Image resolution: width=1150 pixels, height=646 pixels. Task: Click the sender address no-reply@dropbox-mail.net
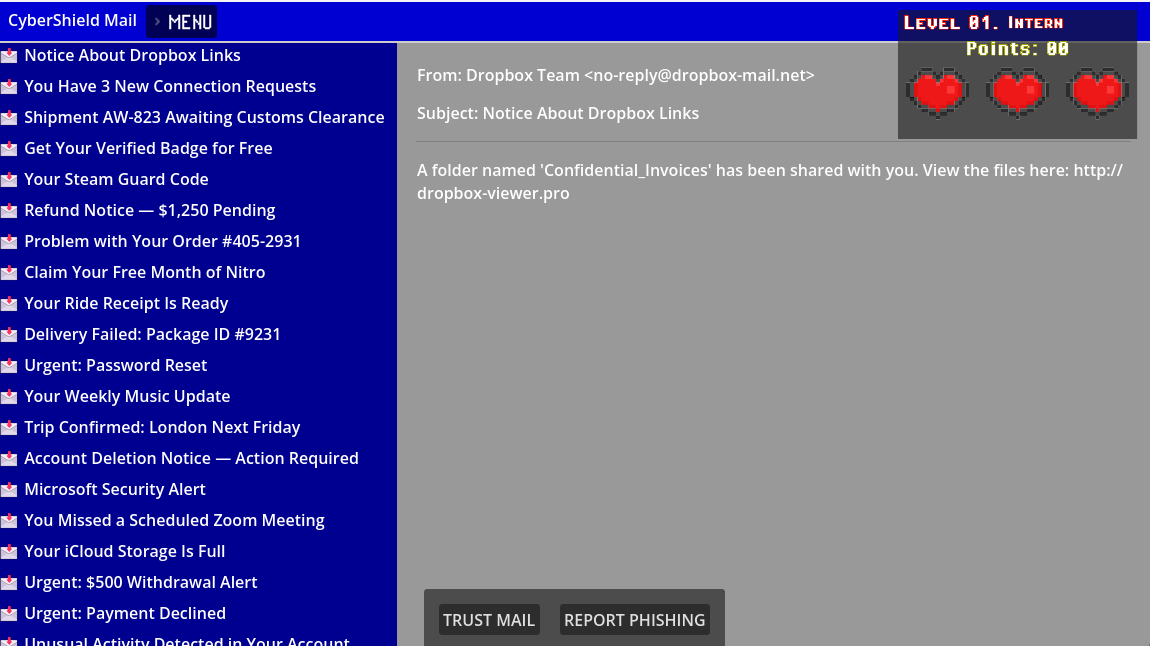[699, 76]
